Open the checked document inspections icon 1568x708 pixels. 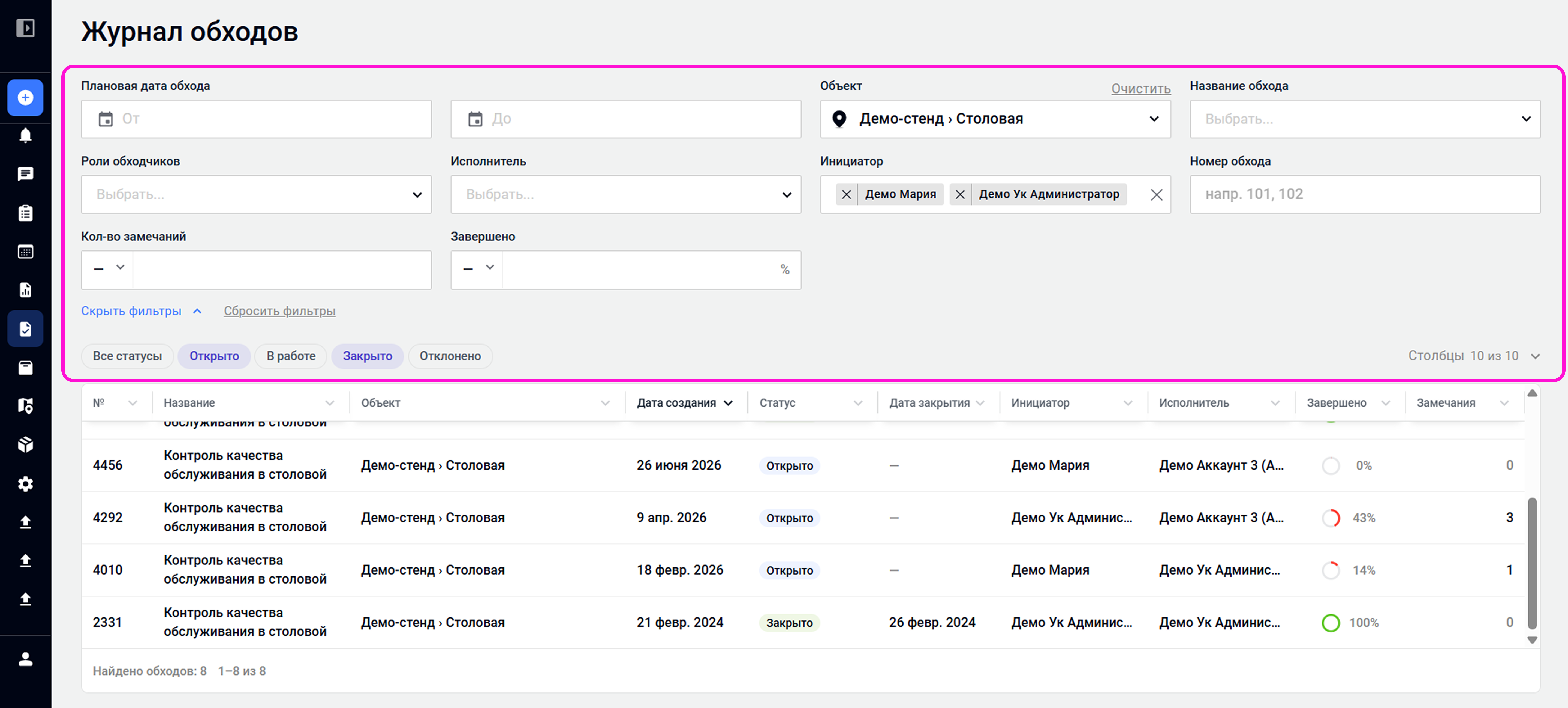pos(25,329)
